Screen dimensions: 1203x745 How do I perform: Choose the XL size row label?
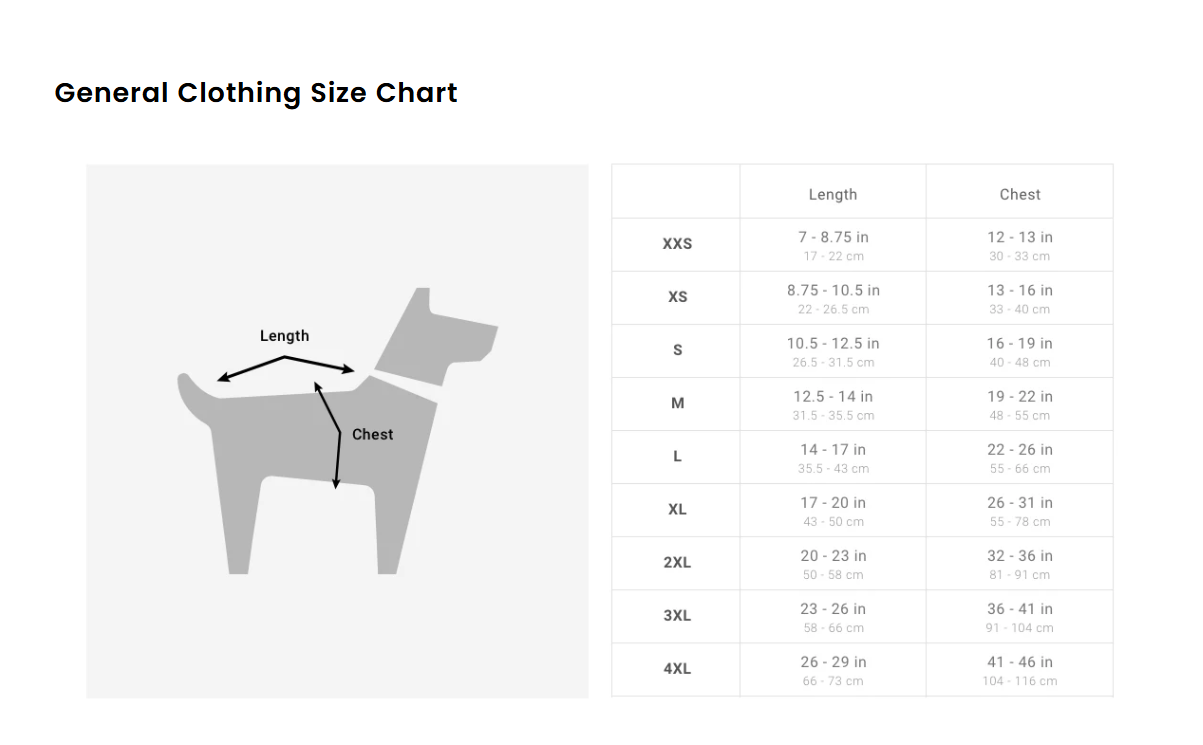point(677,509)
